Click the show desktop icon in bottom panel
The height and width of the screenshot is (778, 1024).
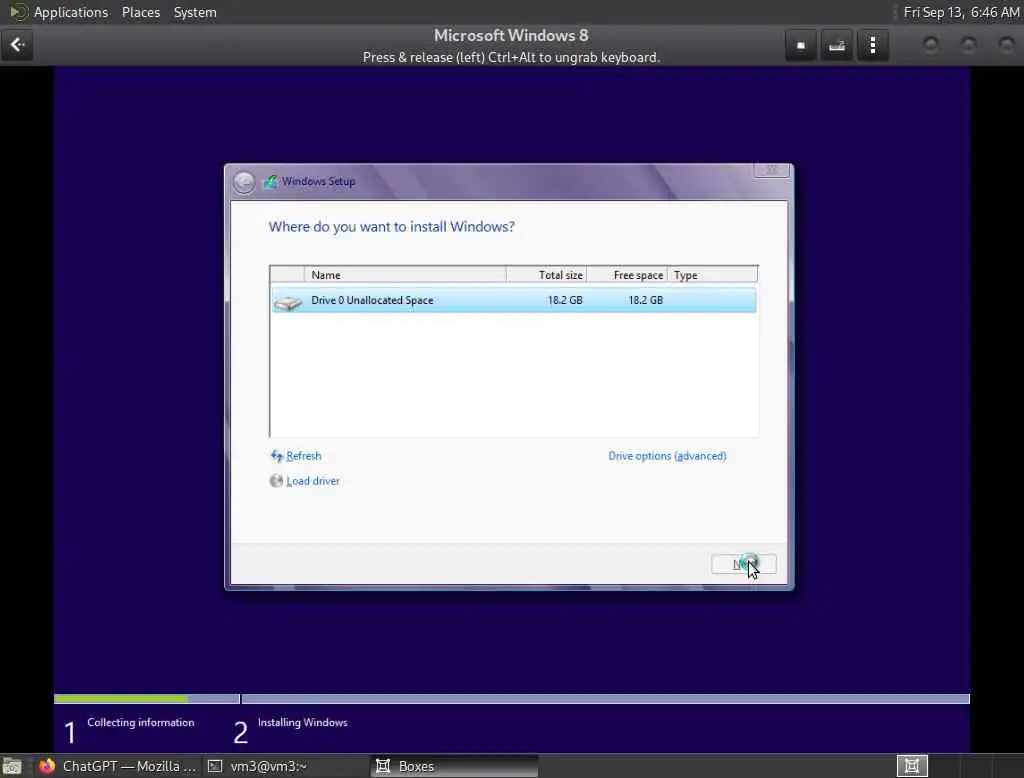(x=12, y=766)
